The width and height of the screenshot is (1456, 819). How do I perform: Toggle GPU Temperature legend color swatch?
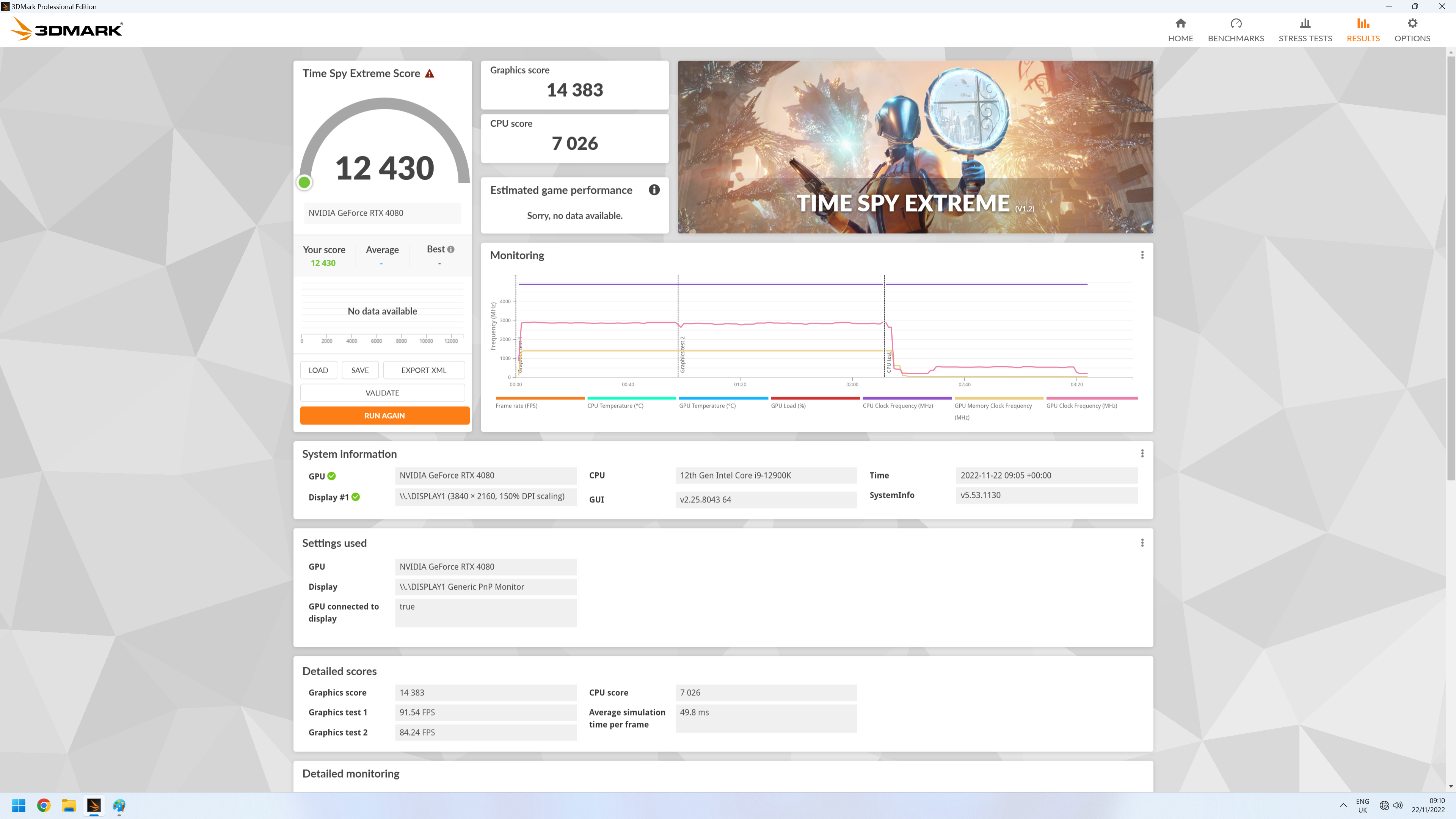(x=723, y=399)
